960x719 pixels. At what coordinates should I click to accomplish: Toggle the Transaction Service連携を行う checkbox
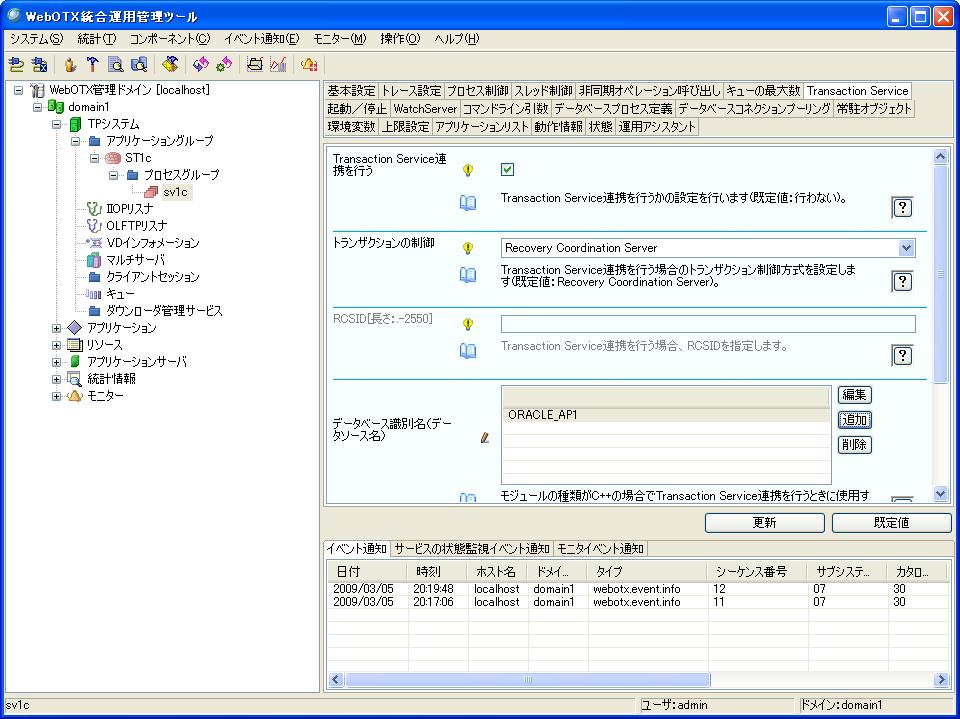pyautogui.click(x=507, y=170)
